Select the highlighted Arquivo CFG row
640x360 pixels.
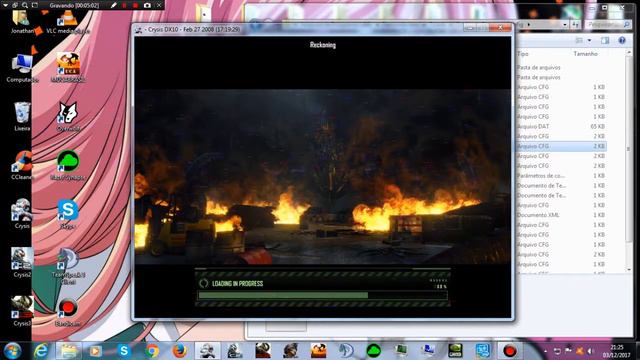[561, 146]
